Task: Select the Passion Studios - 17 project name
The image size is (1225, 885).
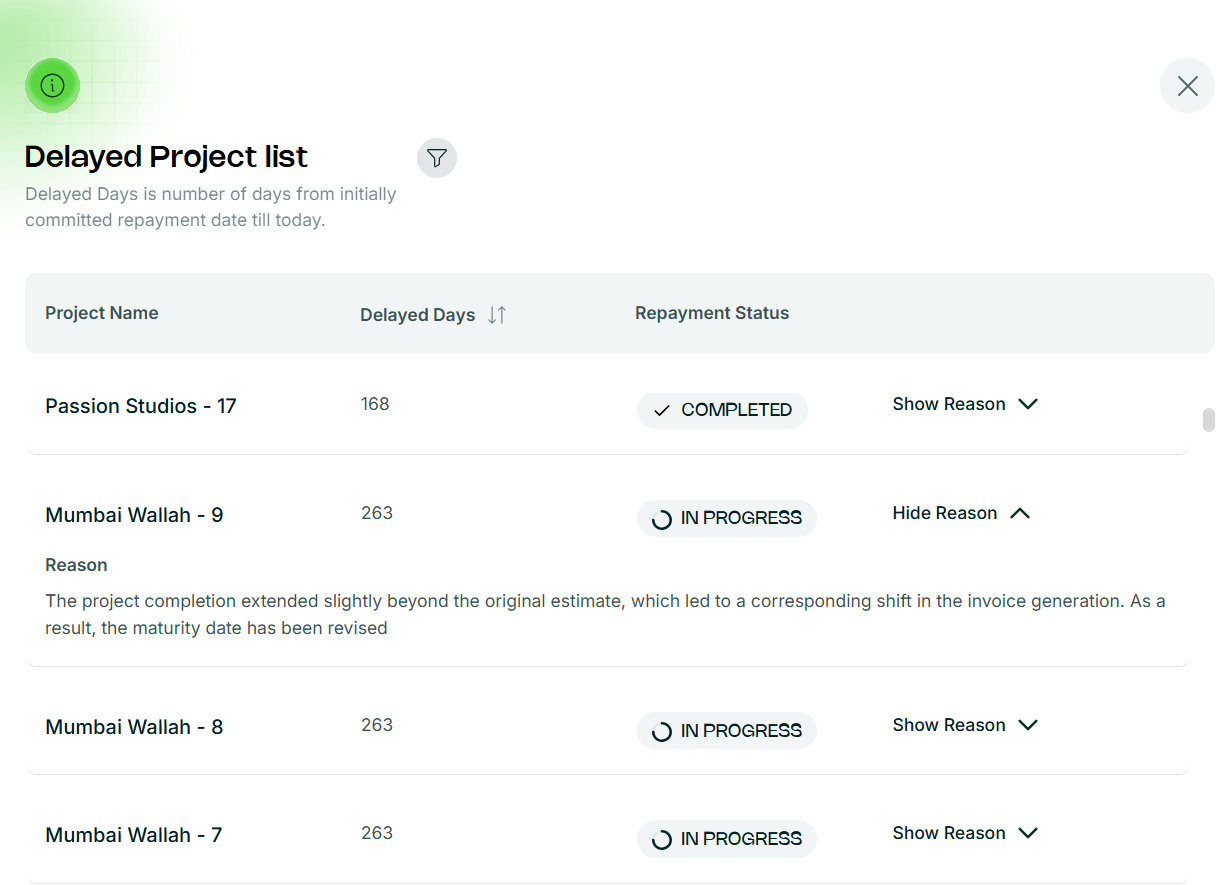Action: pyautogui.click(x=141, y=406)
